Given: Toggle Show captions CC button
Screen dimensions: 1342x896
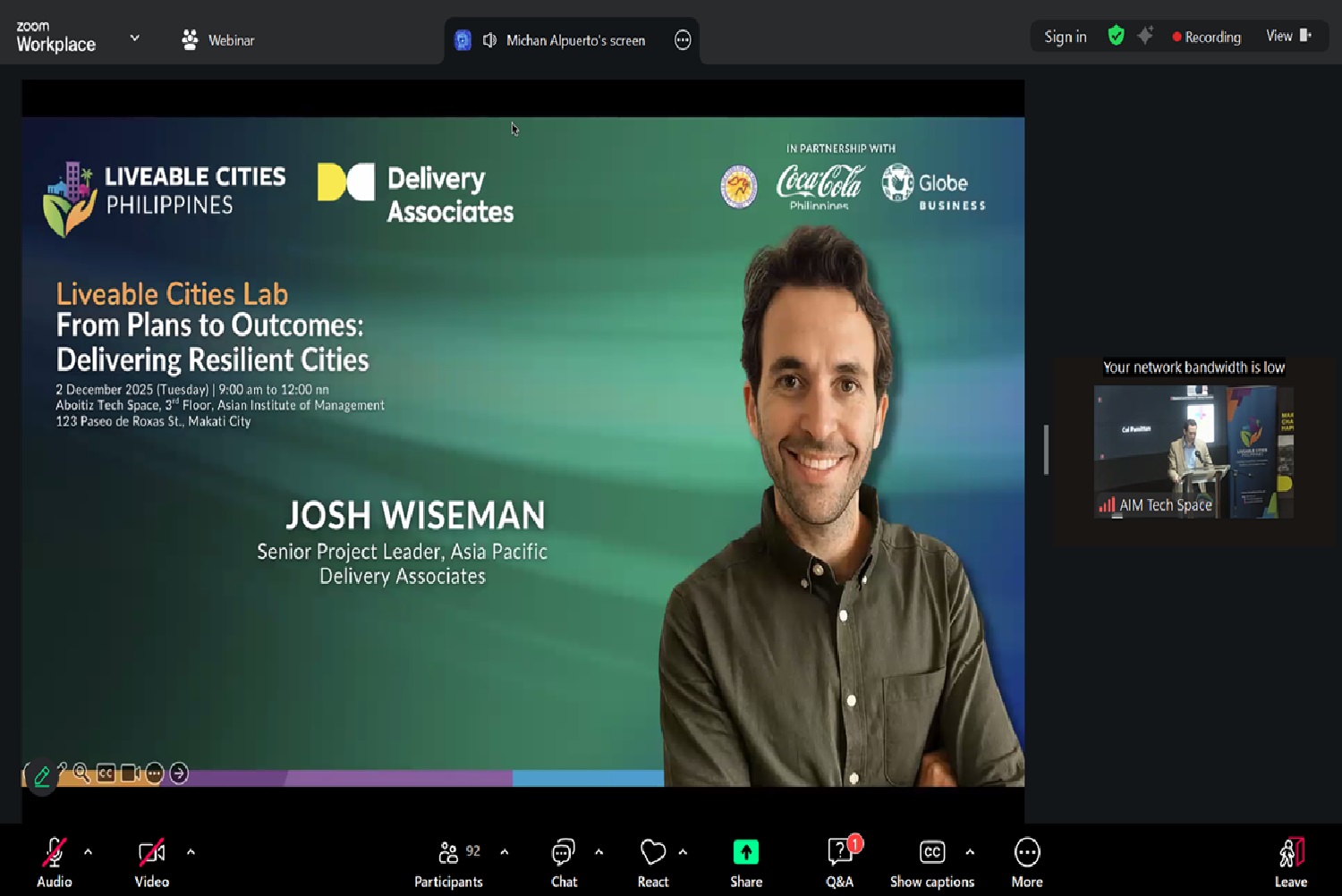Looking at the screenshot, I should 931,854.
